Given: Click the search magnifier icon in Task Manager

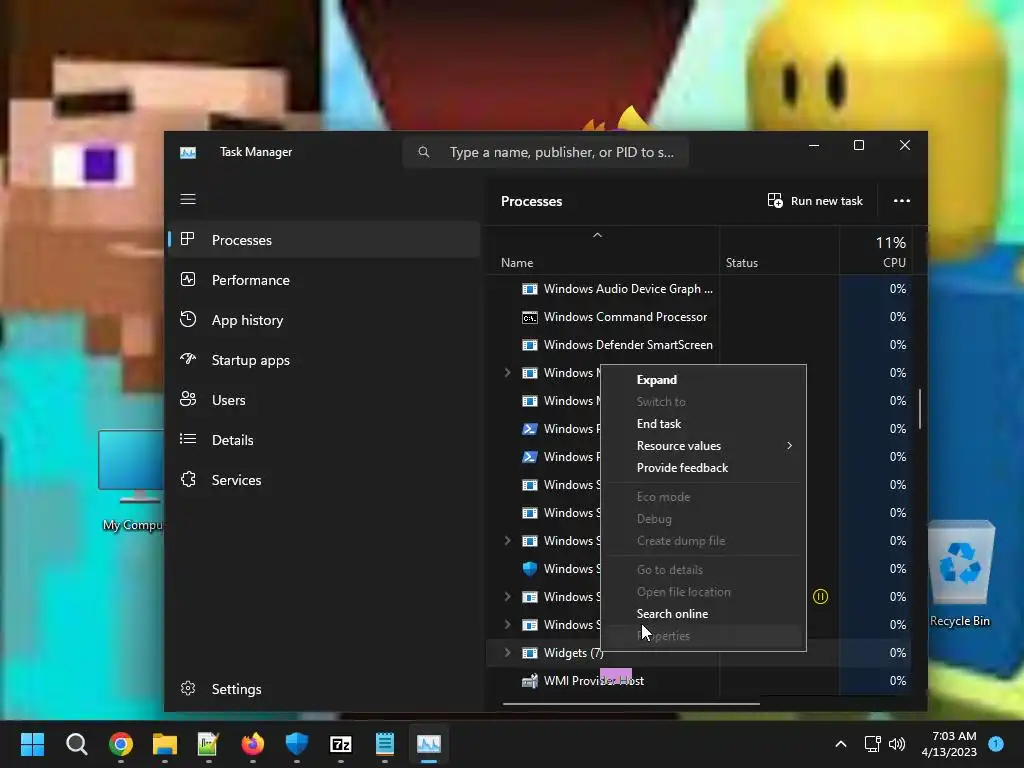Looking at the screenshot, I should (424, 152).
